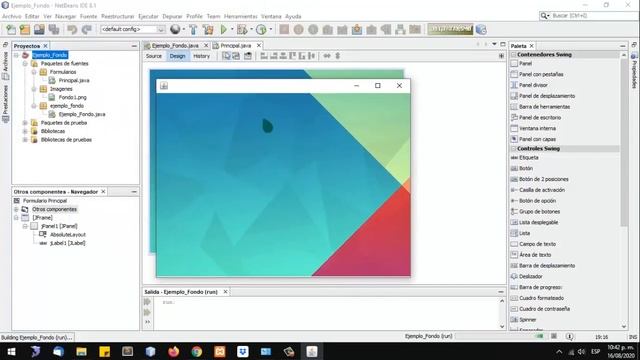The image size is (640, 360).
Task: Maximize the running Java window
Action: click(378, 85)
